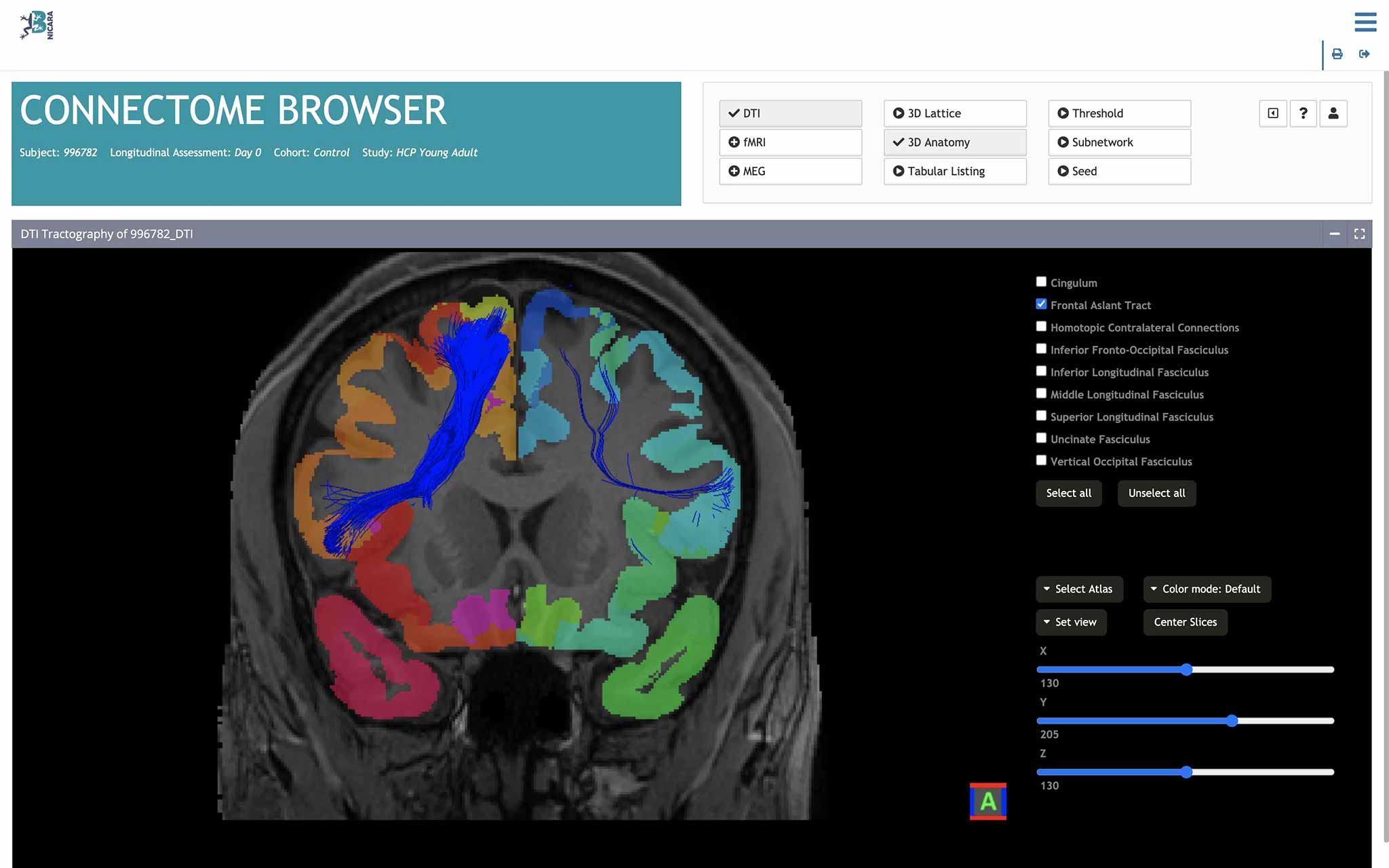Expand the Color mode dropdown

pyautogui.click(x=1206, y=589)
